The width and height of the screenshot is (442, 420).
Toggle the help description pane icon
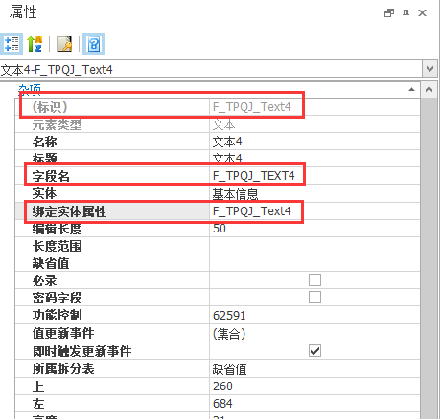click(93, 44)
